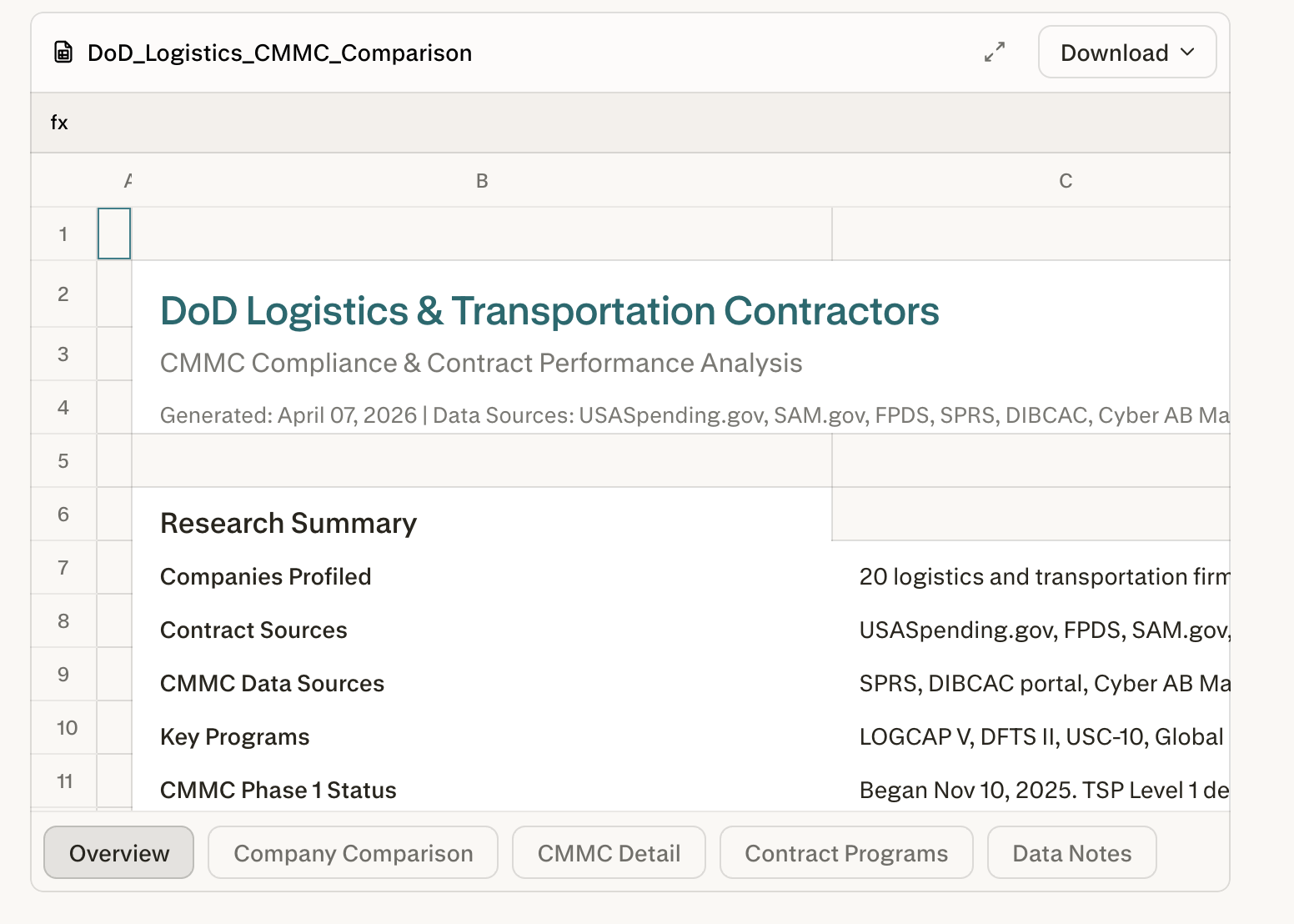
Task: Open the Download dropdown menu
Action: point(1126,53)
